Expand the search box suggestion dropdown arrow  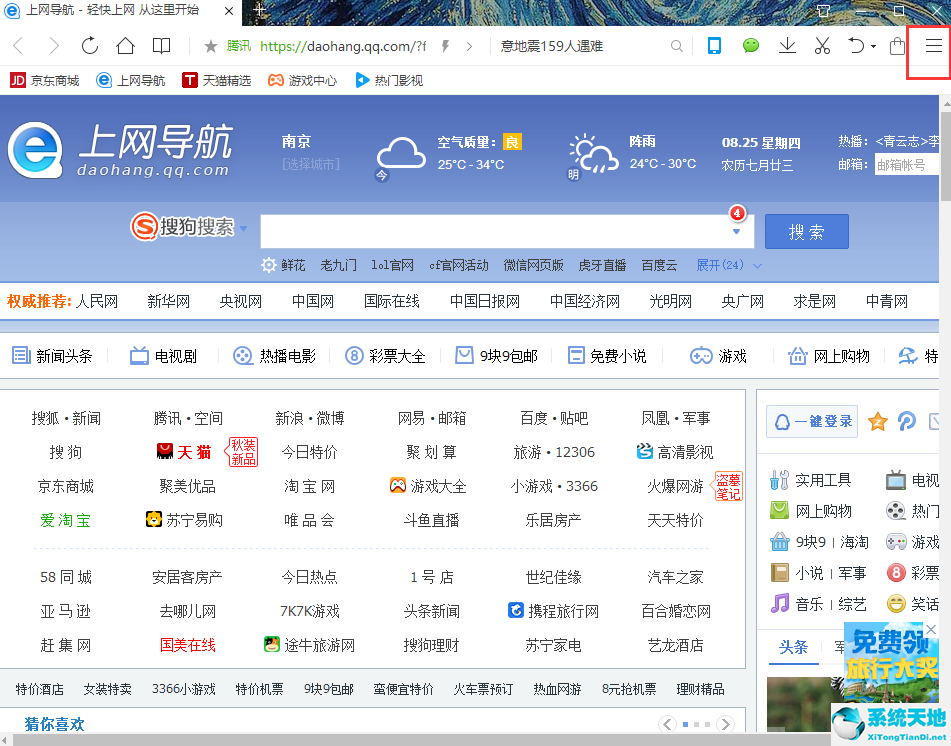[736, 232]
